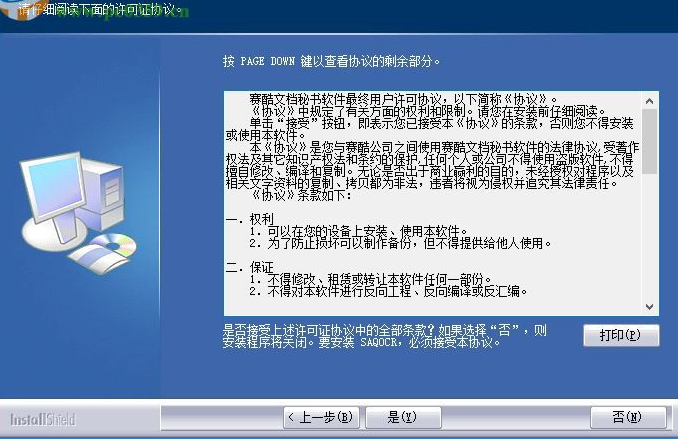Click the '《协议》条款如下:' line
The width and height of the screenshot is (678, 439).
(x=301, y=195)
